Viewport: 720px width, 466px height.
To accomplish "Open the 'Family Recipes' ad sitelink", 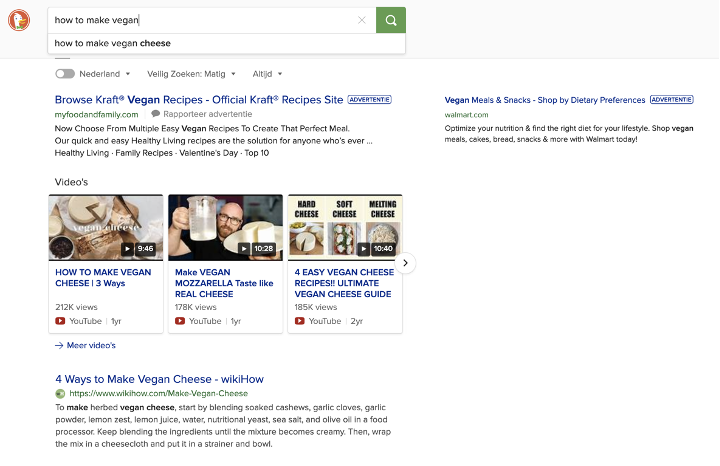I will (x=144, y=153).
